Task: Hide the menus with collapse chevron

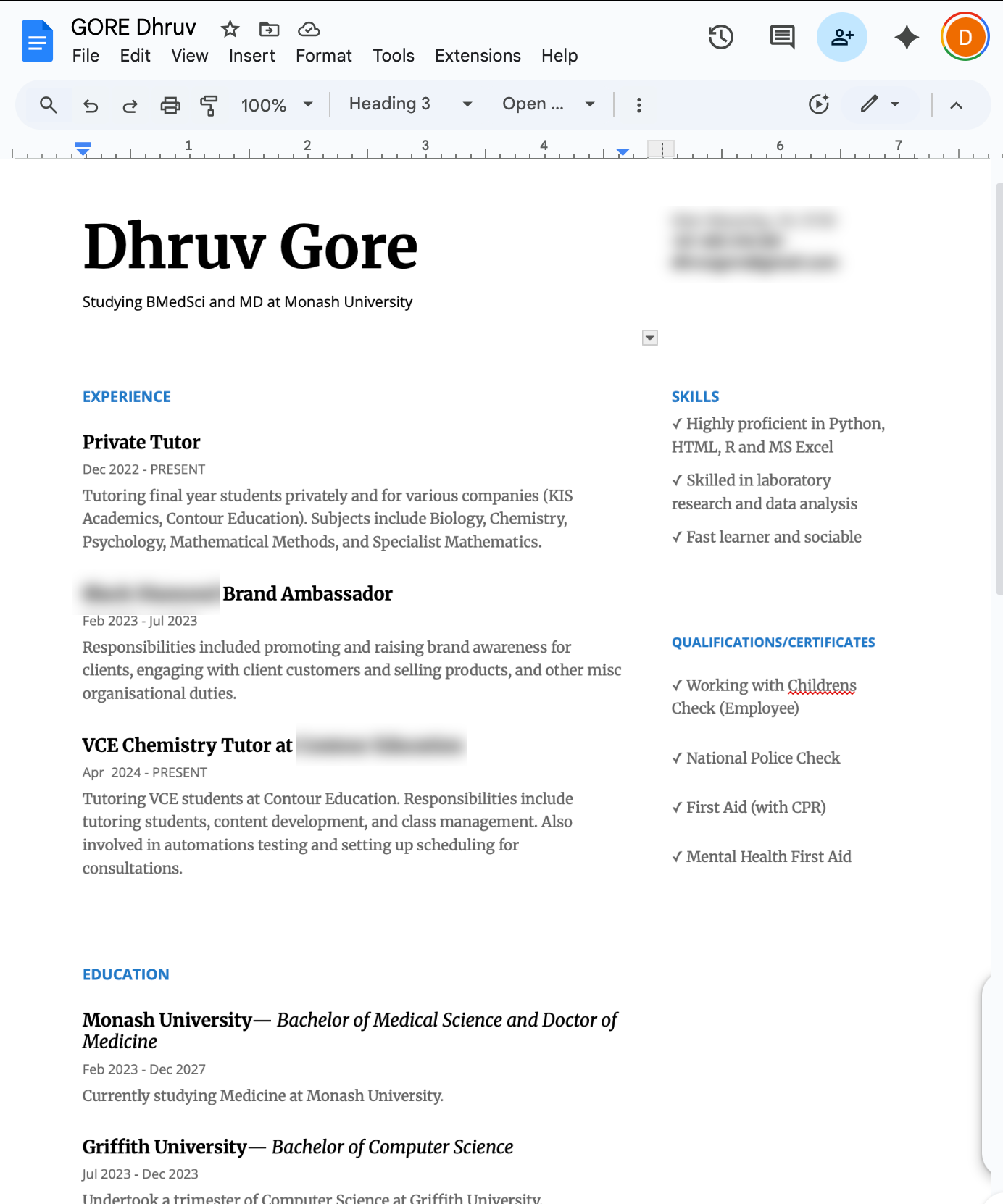Action: (956, 105)
